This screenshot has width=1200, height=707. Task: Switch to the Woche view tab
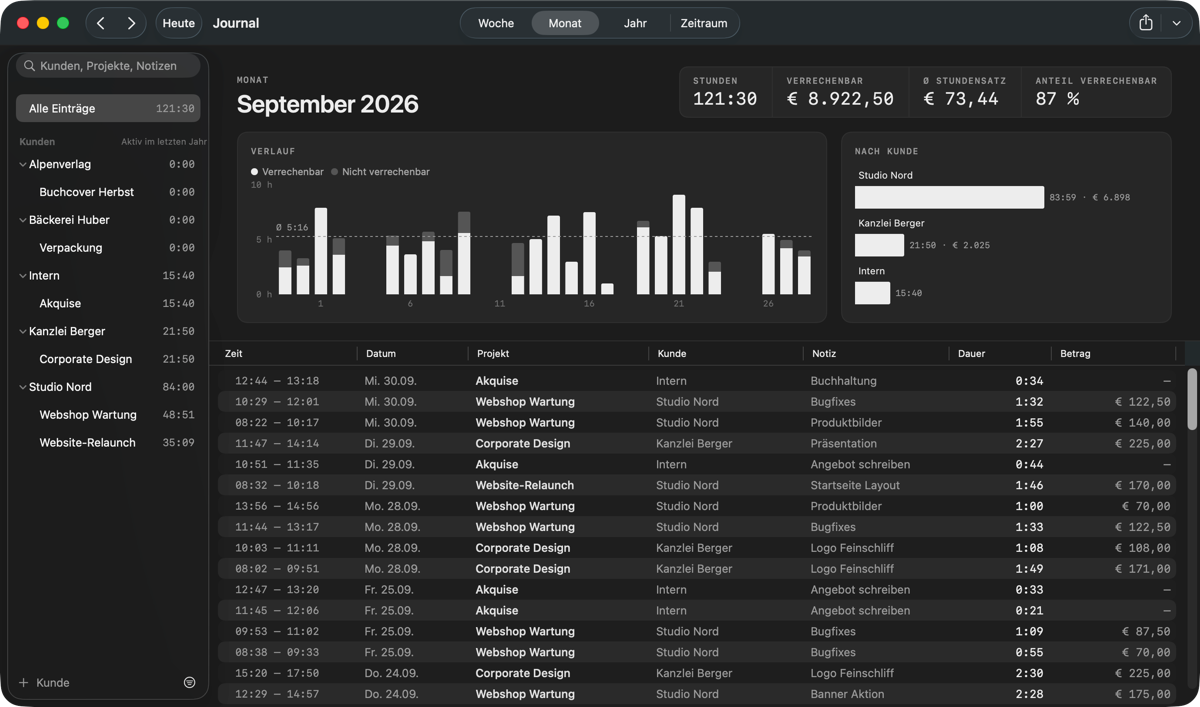(x=496, y=23)
